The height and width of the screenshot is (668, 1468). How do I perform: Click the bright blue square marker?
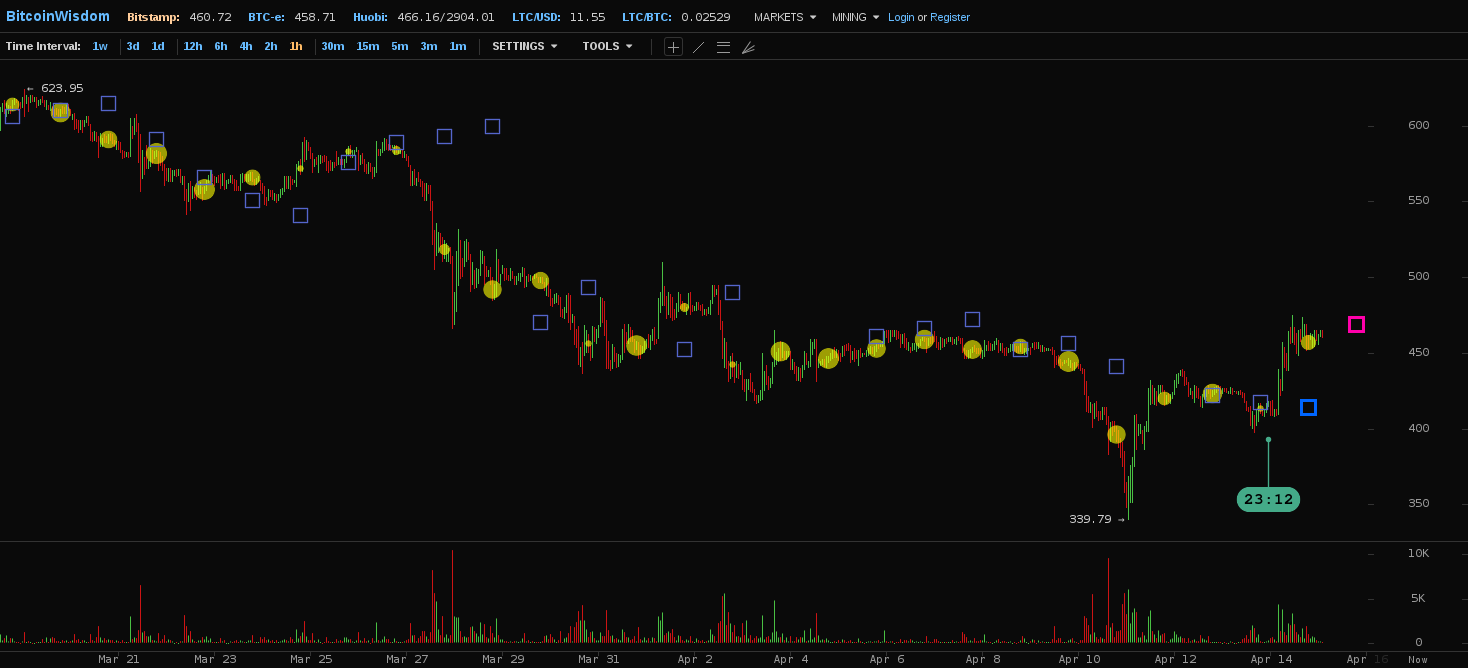click(1308, 407)
